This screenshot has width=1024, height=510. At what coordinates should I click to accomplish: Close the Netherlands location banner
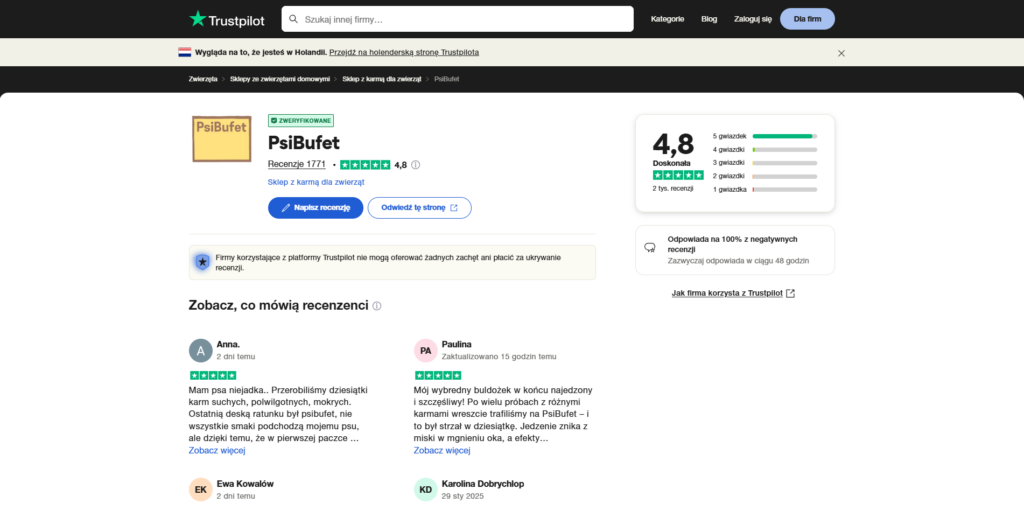pos(841,54)
